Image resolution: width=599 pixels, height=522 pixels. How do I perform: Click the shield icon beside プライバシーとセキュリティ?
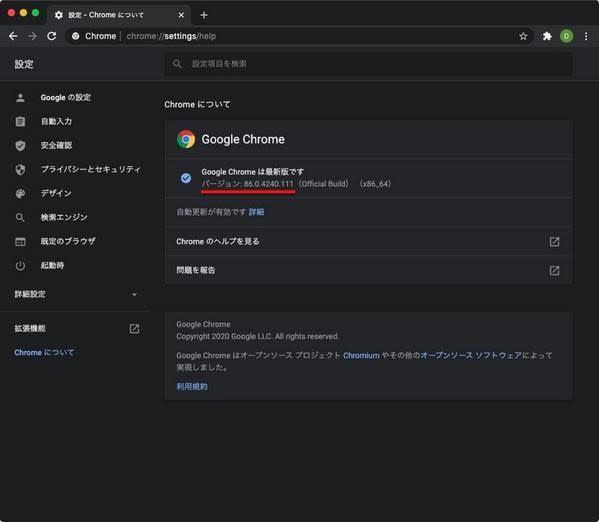pyautogui.click(x=20, y=170)
